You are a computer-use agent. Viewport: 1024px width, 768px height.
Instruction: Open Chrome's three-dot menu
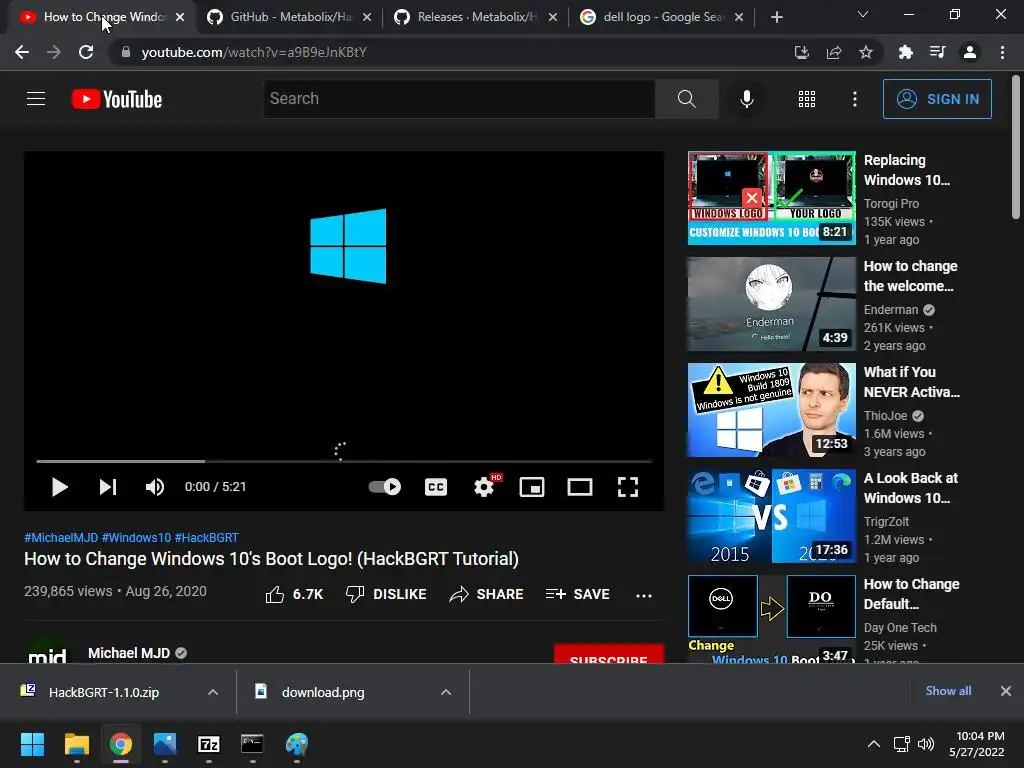coord(1002,52)
